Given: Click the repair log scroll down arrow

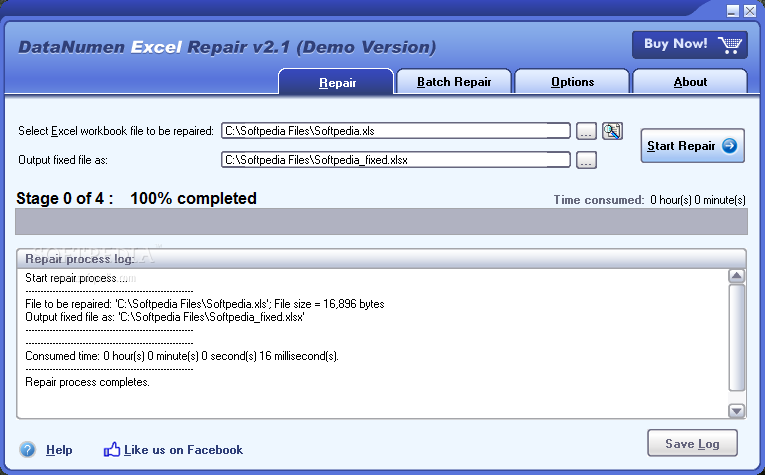Looking at the screenshot, I should (736, 411).
